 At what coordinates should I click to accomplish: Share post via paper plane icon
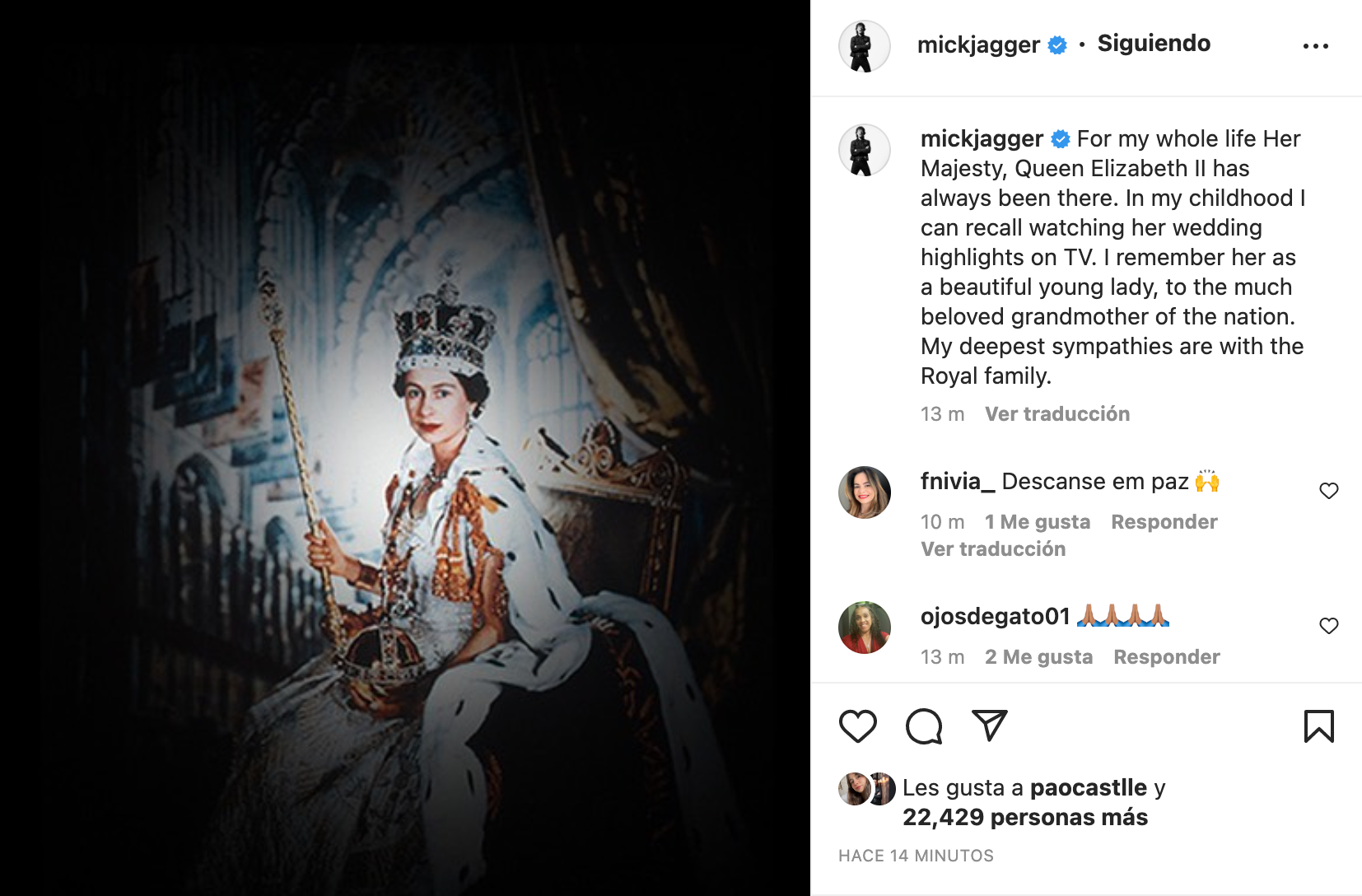click(x=989, y=726)
